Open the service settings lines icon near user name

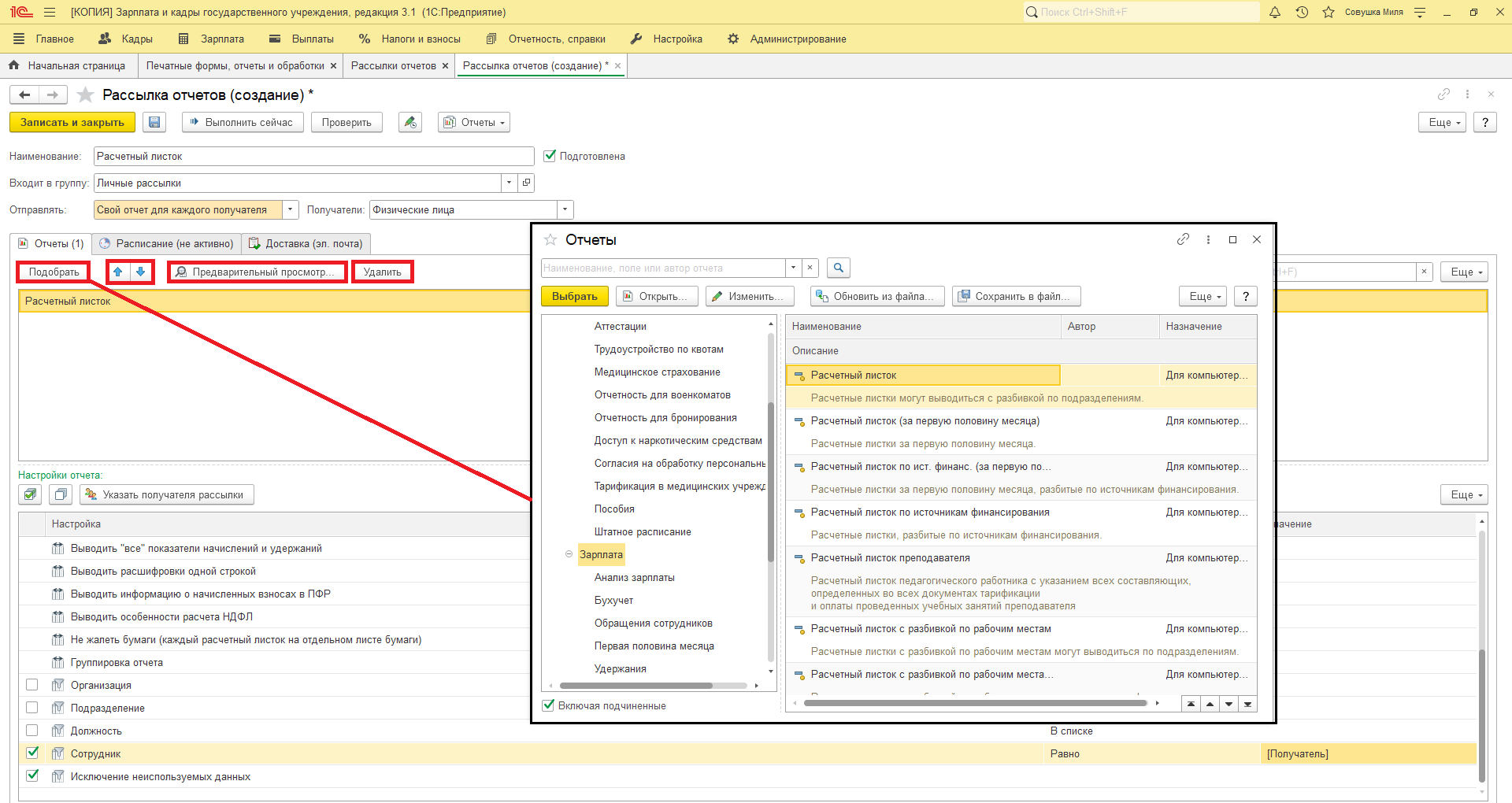[x=1420, y=13]
